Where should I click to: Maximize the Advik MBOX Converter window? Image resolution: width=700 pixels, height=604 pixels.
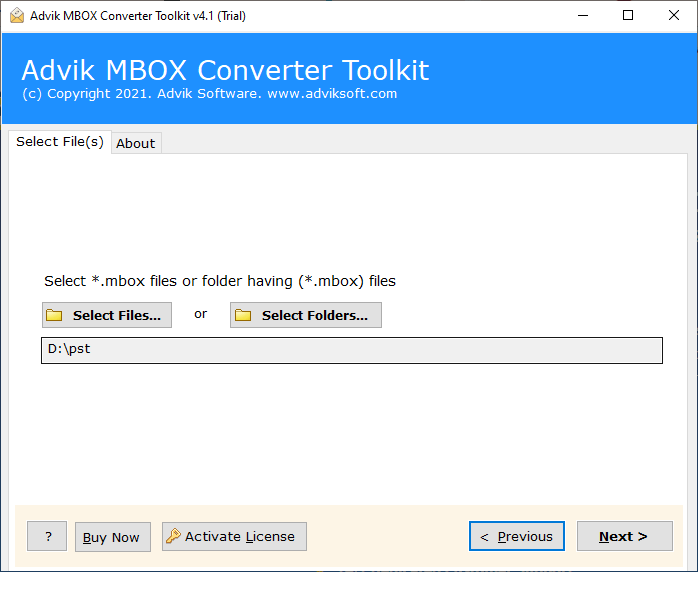pos(628,16)
